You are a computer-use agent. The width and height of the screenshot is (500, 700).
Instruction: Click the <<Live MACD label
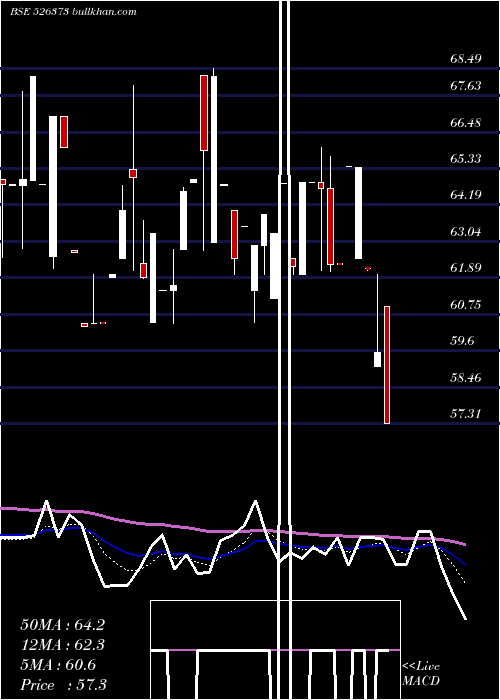click(x=421, y=674)
